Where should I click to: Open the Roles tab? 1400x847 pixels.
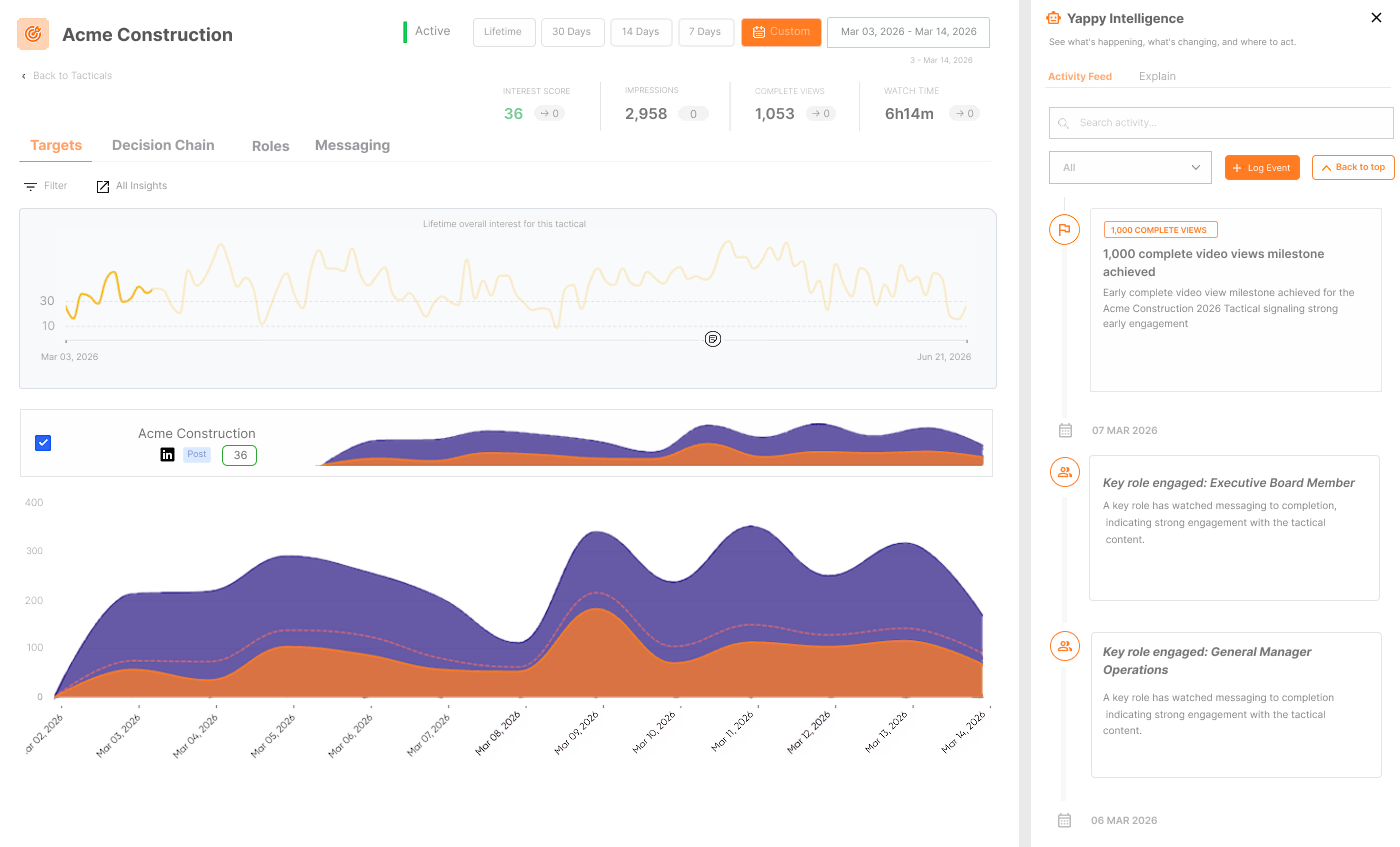(x=271, y=146)
